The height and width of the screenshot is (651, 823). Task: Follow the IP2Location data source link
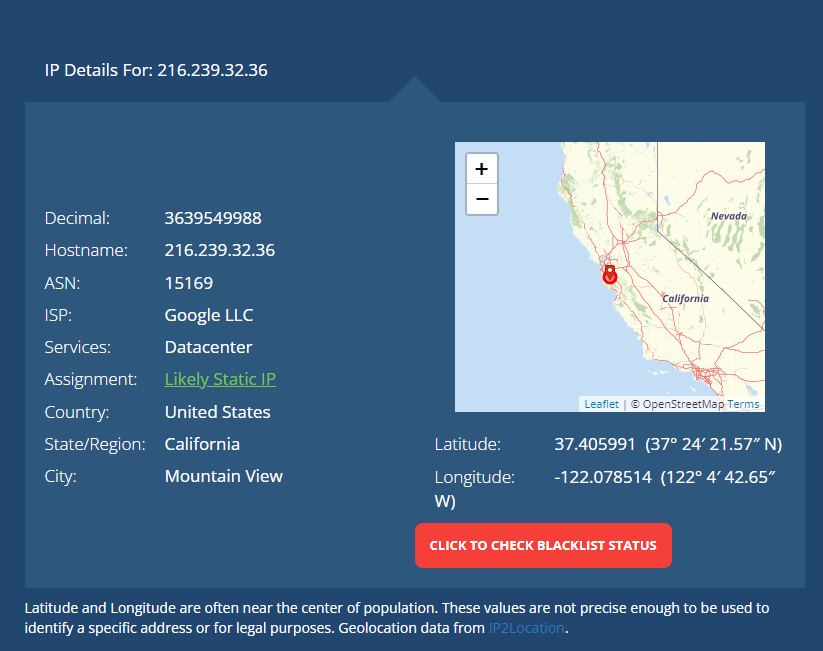coord(526,628)
